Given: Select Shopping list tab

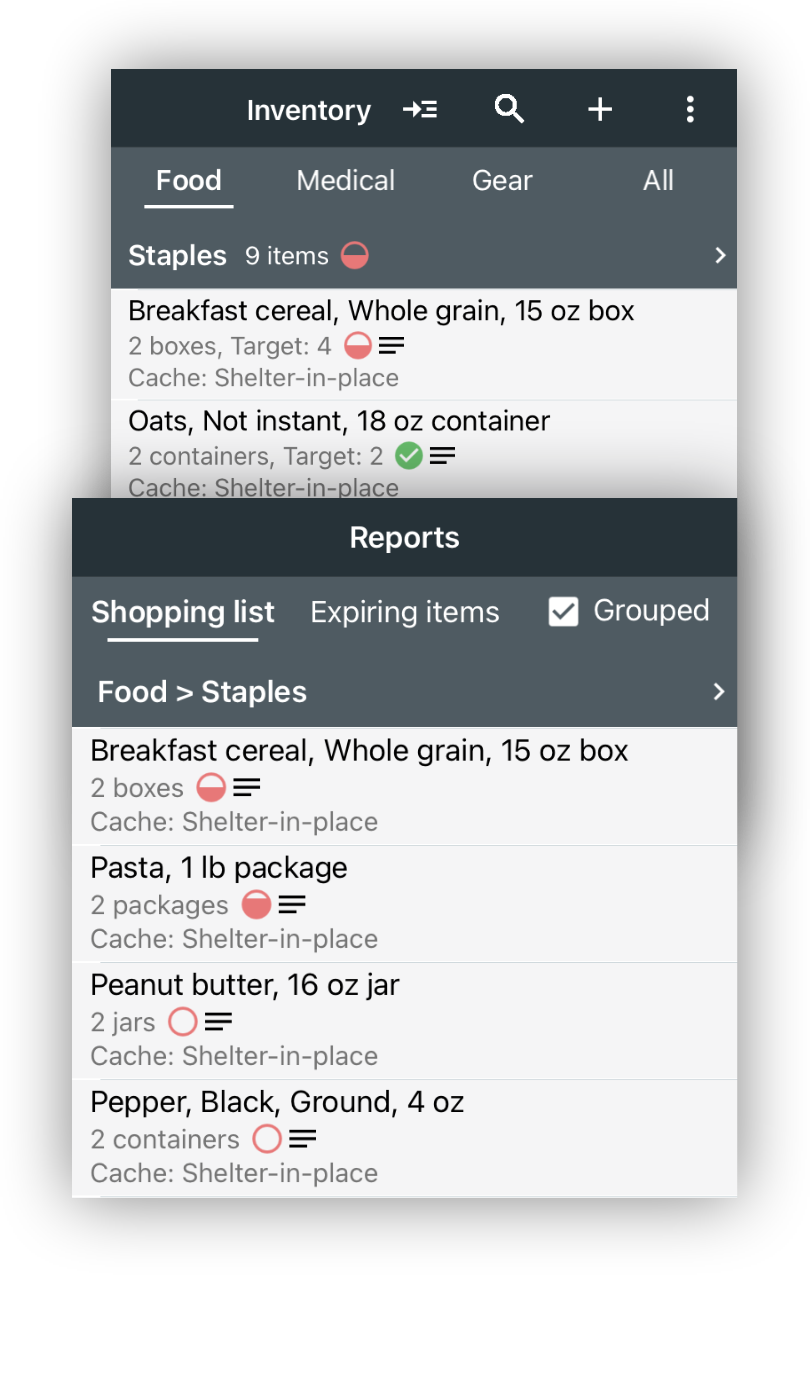Looking at the screenshot, I should (183, 612).
